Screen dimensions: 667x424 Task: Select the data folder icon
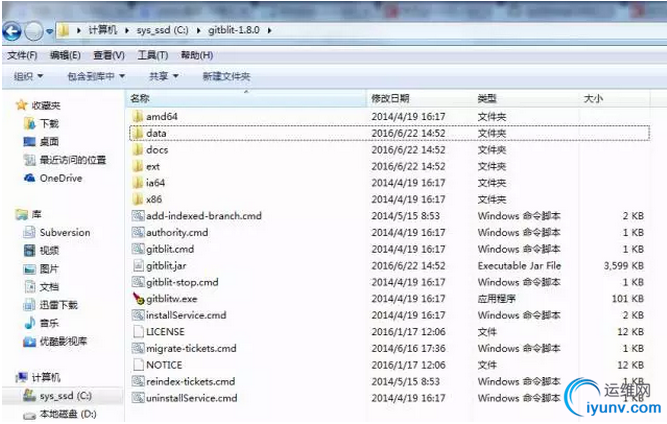click(137, 133)
